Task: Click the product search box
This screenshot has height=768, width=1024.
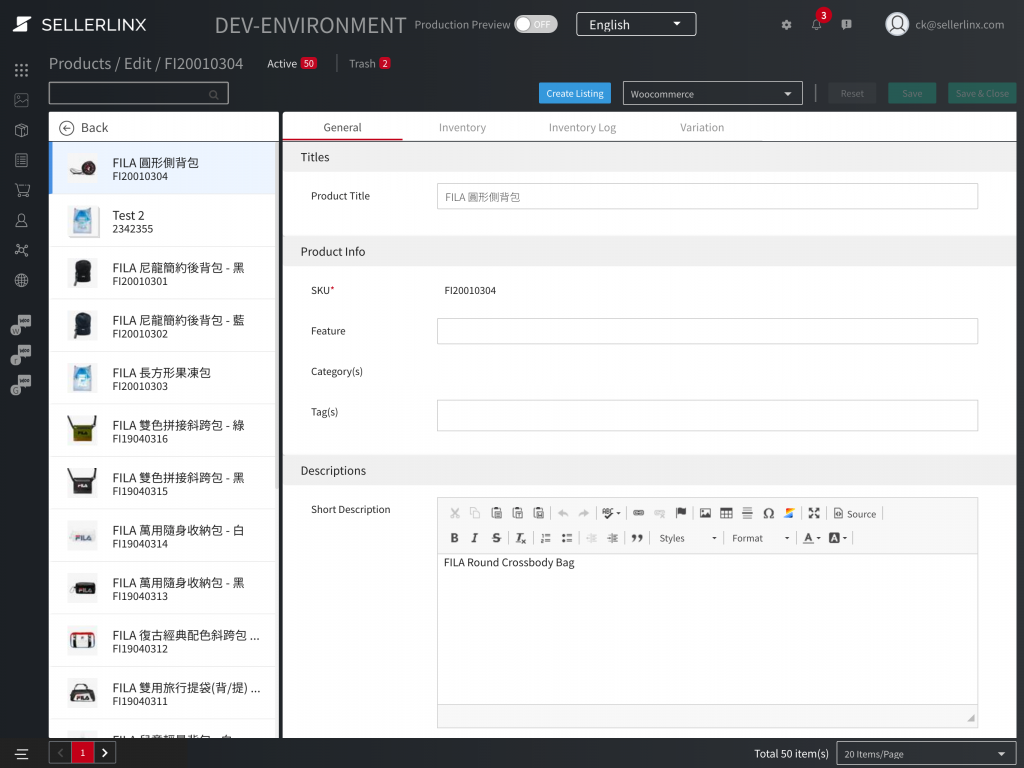Action: (138, 93)
